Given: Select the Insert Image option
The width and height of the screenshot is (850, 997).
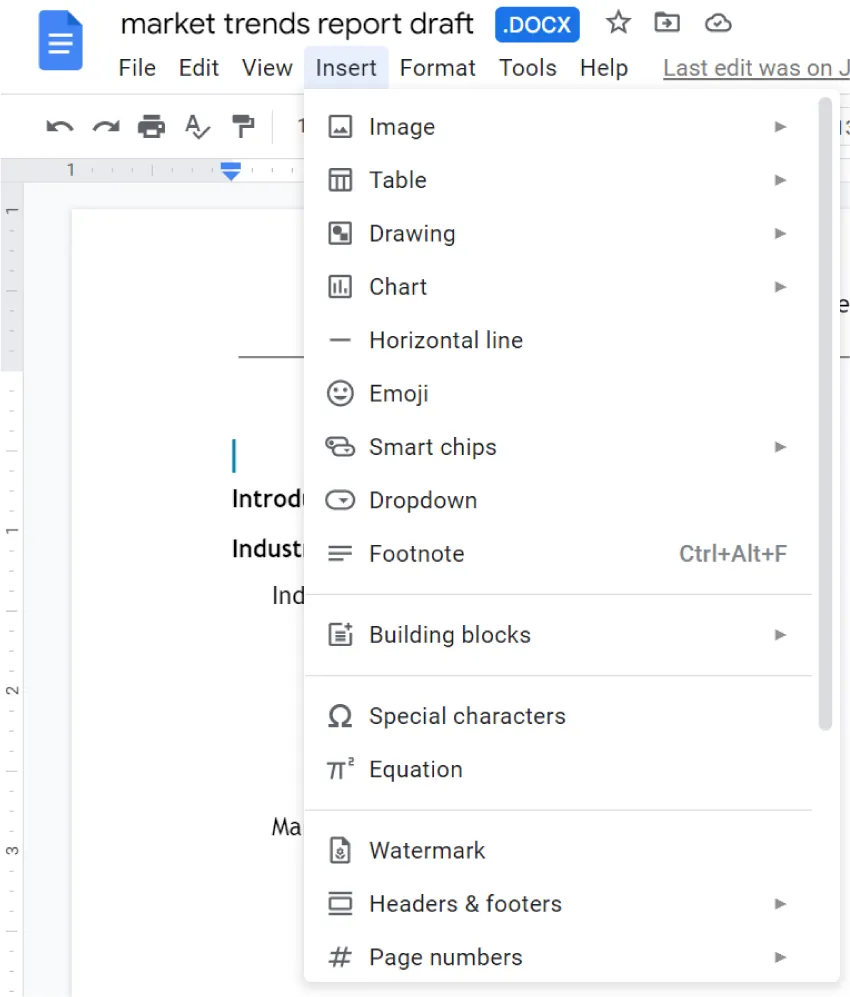Looking at the screenshot, I should click(401, 127).
